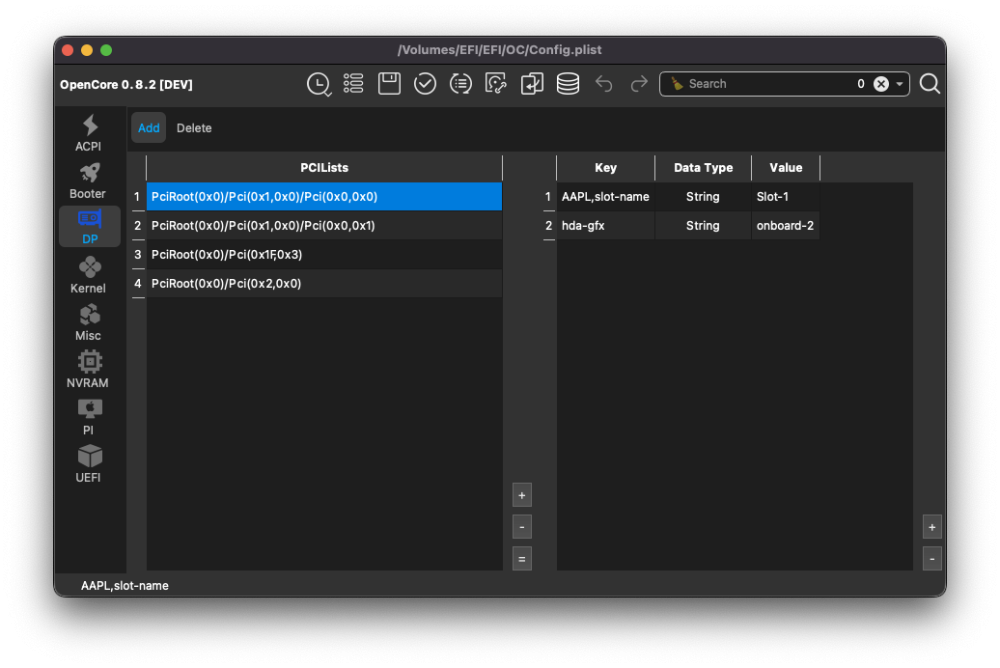Click String type in AAPL,slot-name row
The width and height of the screenshot is (1000, 668).
(x=703, y=197)
